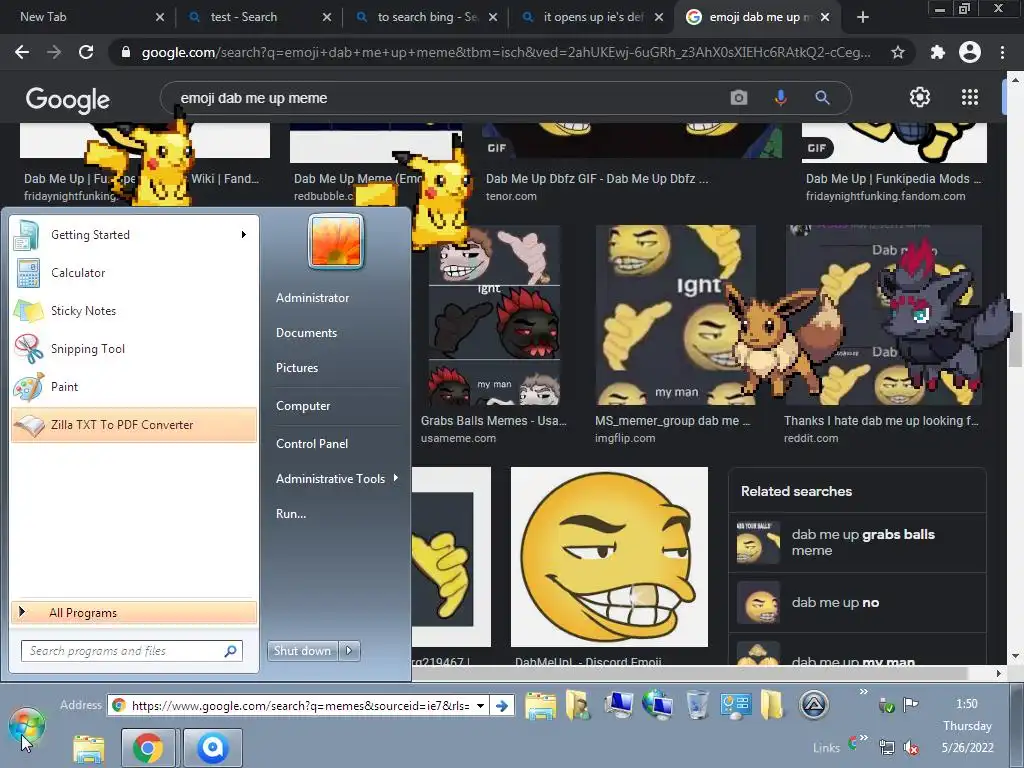This screenshot has height=768, width=1024.
Task: Click the Windows Start orb
Action: tap(27, 727)
